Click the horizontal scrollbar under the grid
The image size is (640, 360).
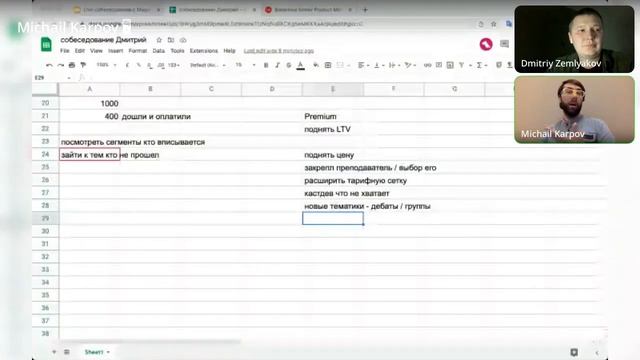click(151, 341)
